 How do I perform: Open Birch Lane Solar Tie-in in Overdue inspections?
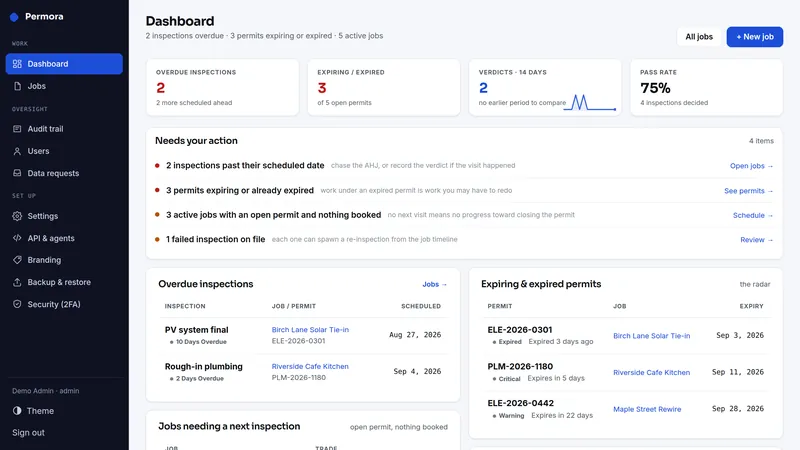point(310,330)
